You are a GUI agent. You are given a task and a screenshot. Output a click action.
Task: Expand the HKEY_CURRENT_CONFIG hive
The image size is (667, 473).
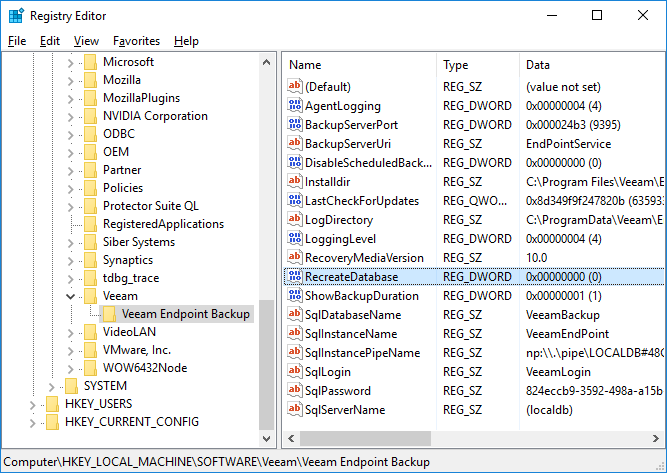click(32, 422)
